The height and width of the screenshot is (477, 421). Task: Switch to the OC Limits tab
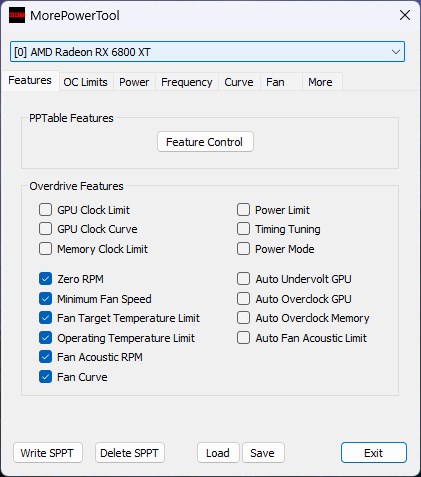tap(85, 82)
